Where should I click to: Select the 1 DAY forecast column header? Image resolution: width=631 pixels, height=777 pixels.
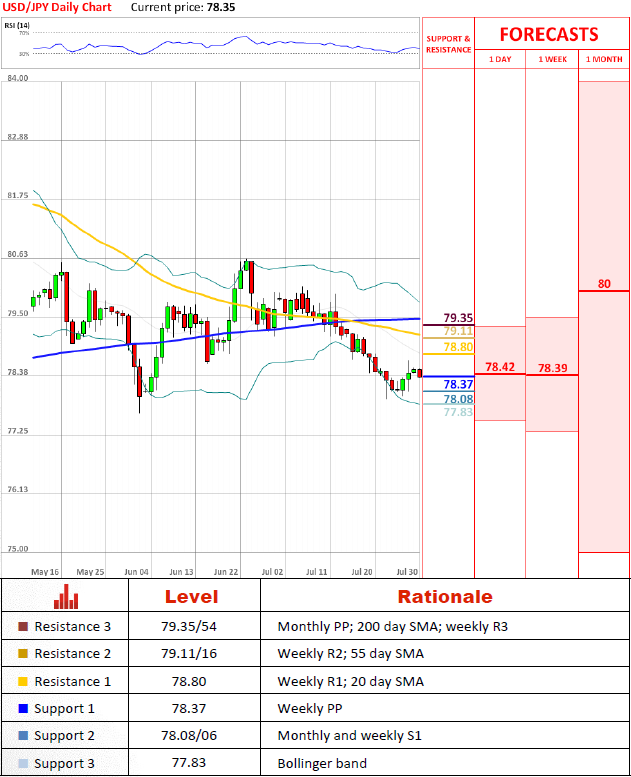point(500,59)
